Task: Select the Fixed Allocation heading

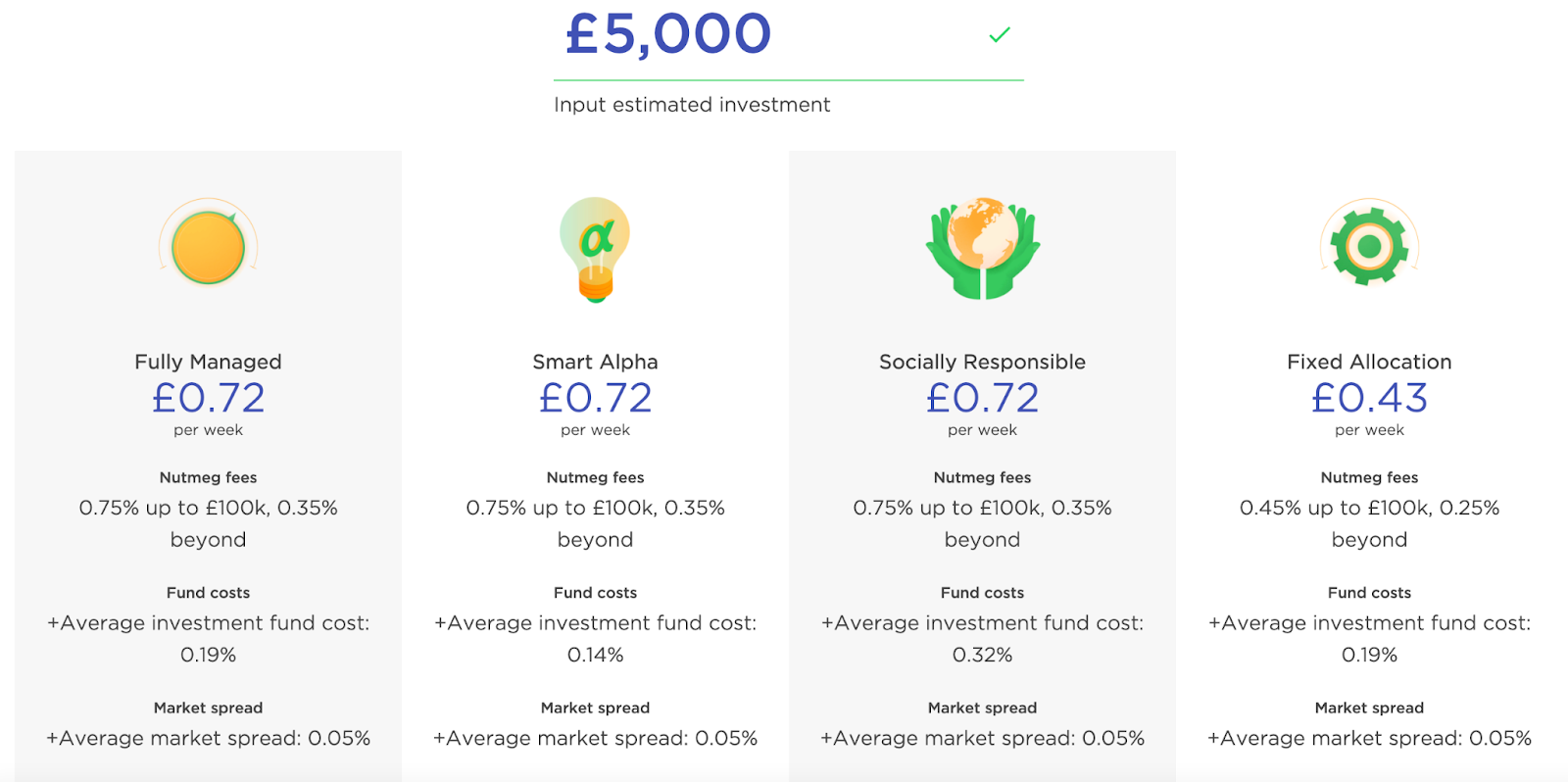Action: click(1369, 362)
